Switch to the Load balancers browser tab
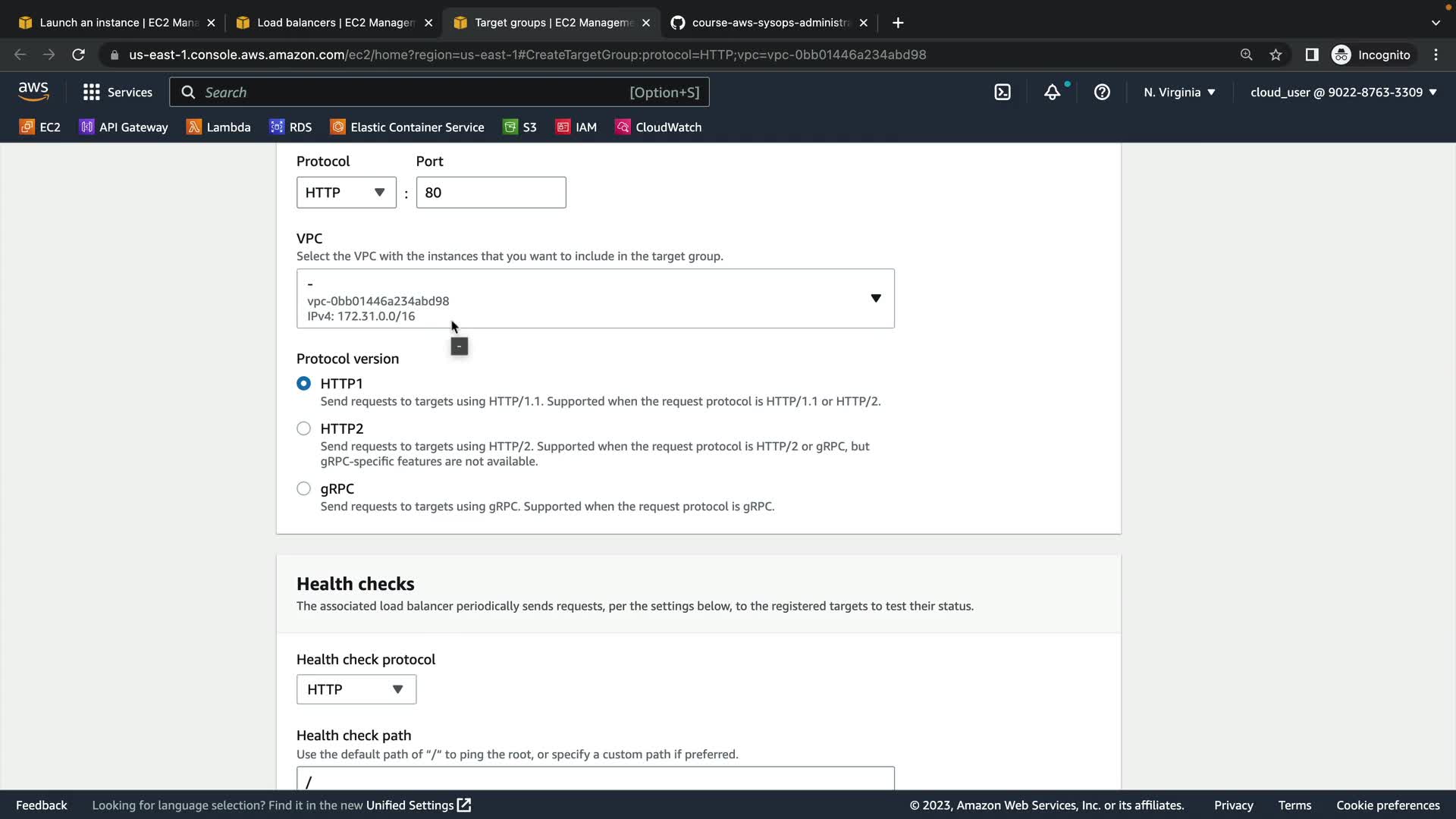 click(x=334, y=23)
